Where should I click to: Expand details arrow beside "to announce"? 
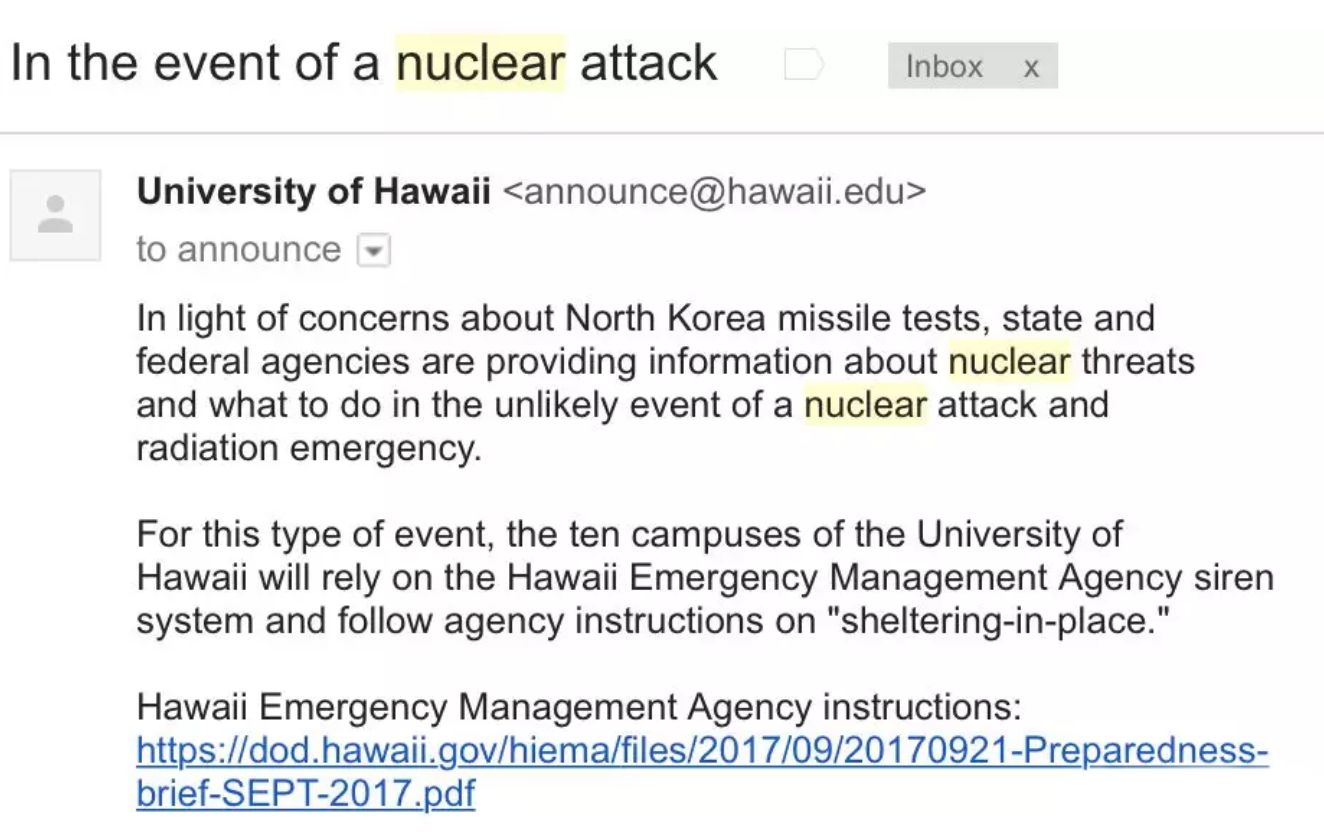[374, 250]
